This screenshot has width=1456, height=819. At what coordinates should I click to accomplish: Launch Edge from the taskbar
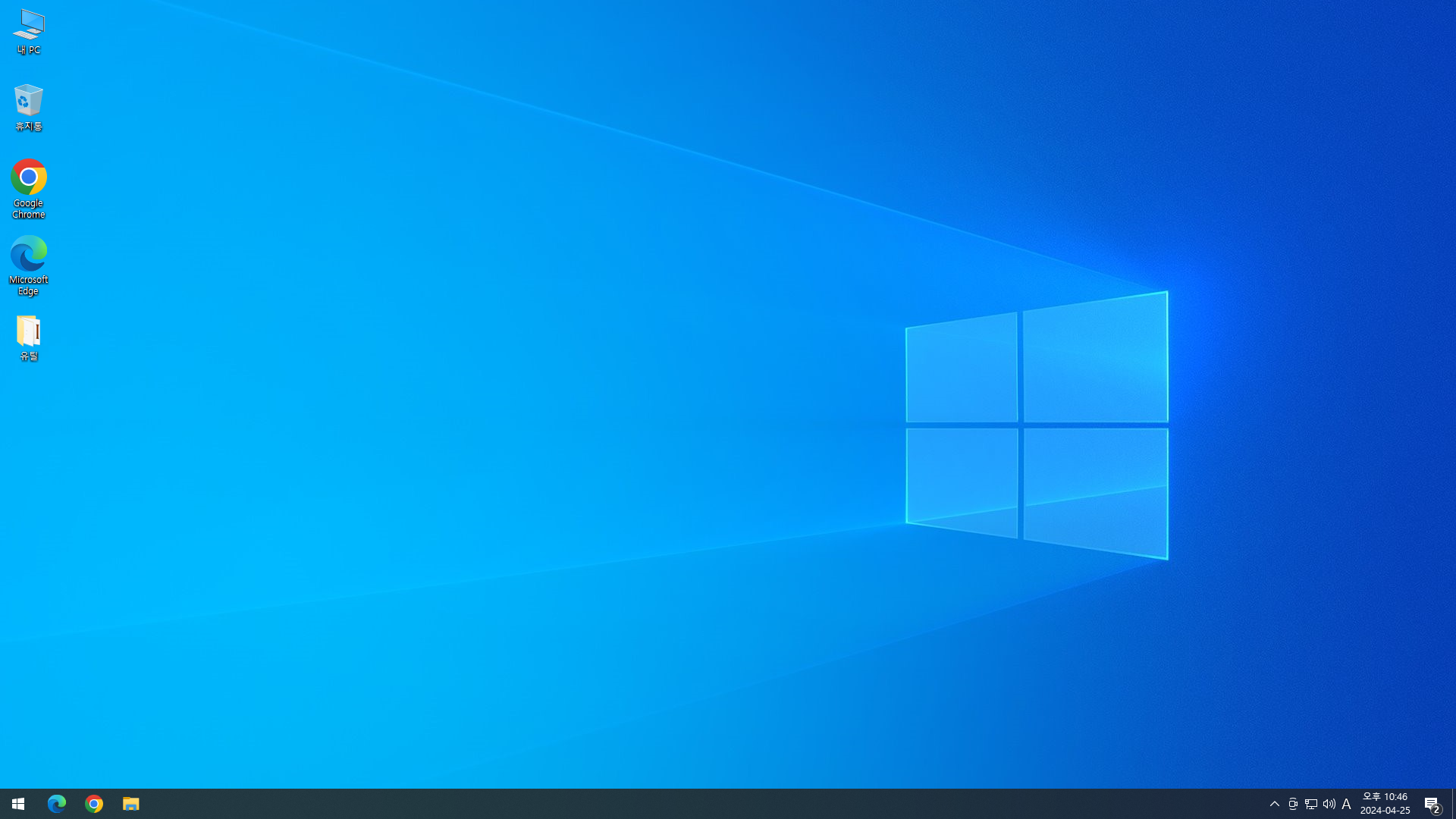(57, 804)
